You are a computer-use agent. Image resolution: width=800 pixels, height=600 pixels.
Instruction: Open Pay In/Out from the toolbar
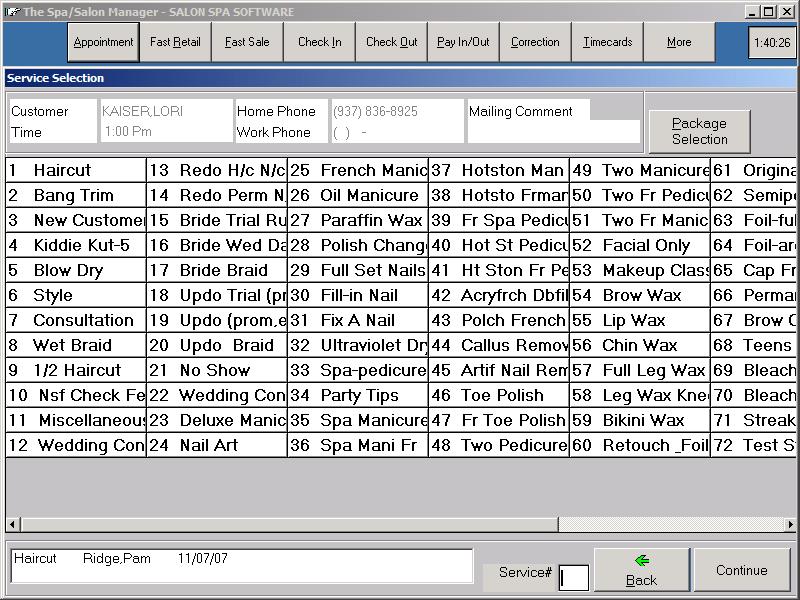point(463,42)
